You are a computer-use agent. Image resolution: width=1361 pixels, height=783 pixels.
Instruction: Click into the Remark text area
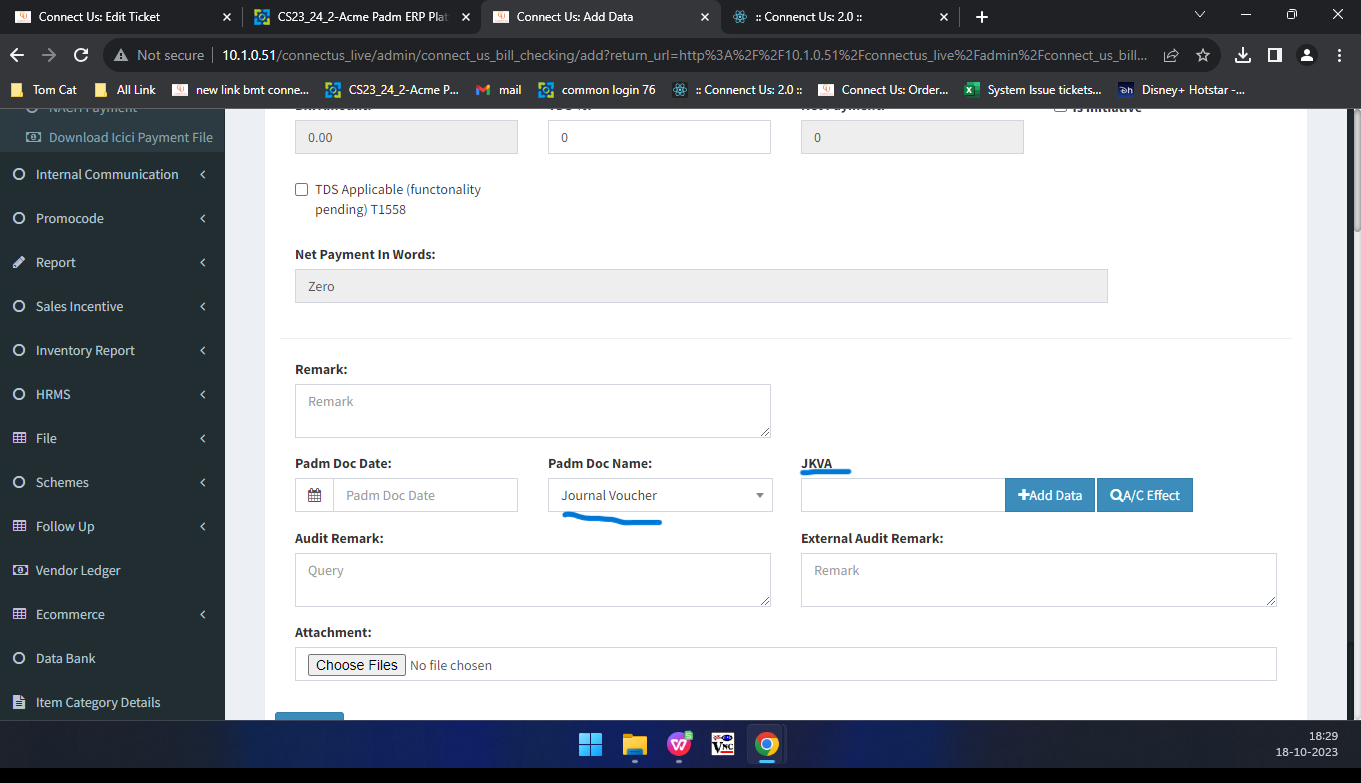[x=533, y=411]
